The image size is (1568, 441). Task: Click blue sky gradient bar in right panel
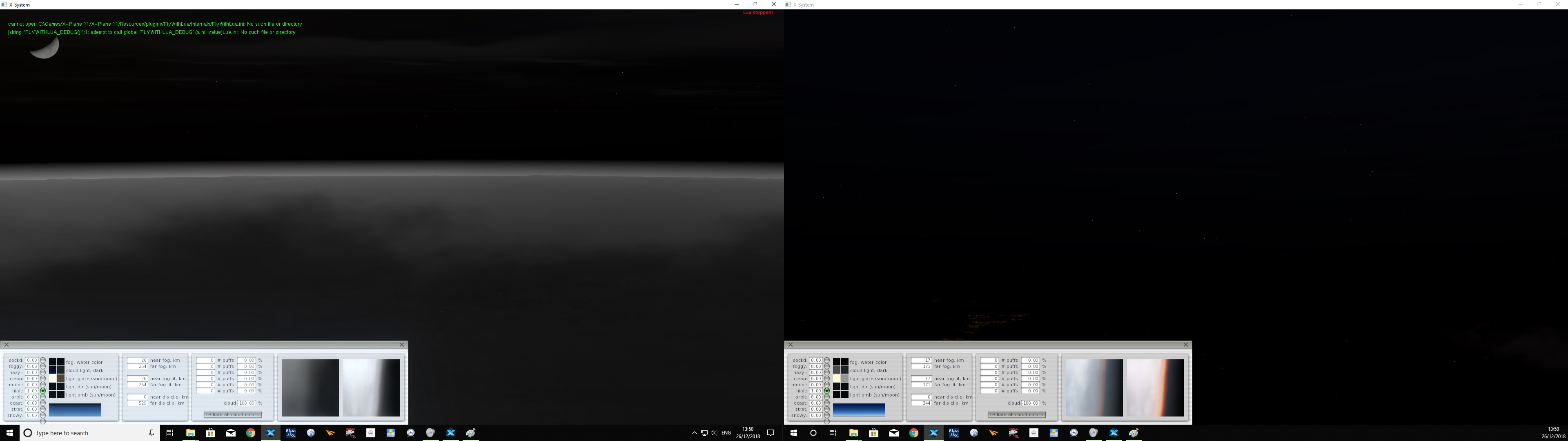859,410
